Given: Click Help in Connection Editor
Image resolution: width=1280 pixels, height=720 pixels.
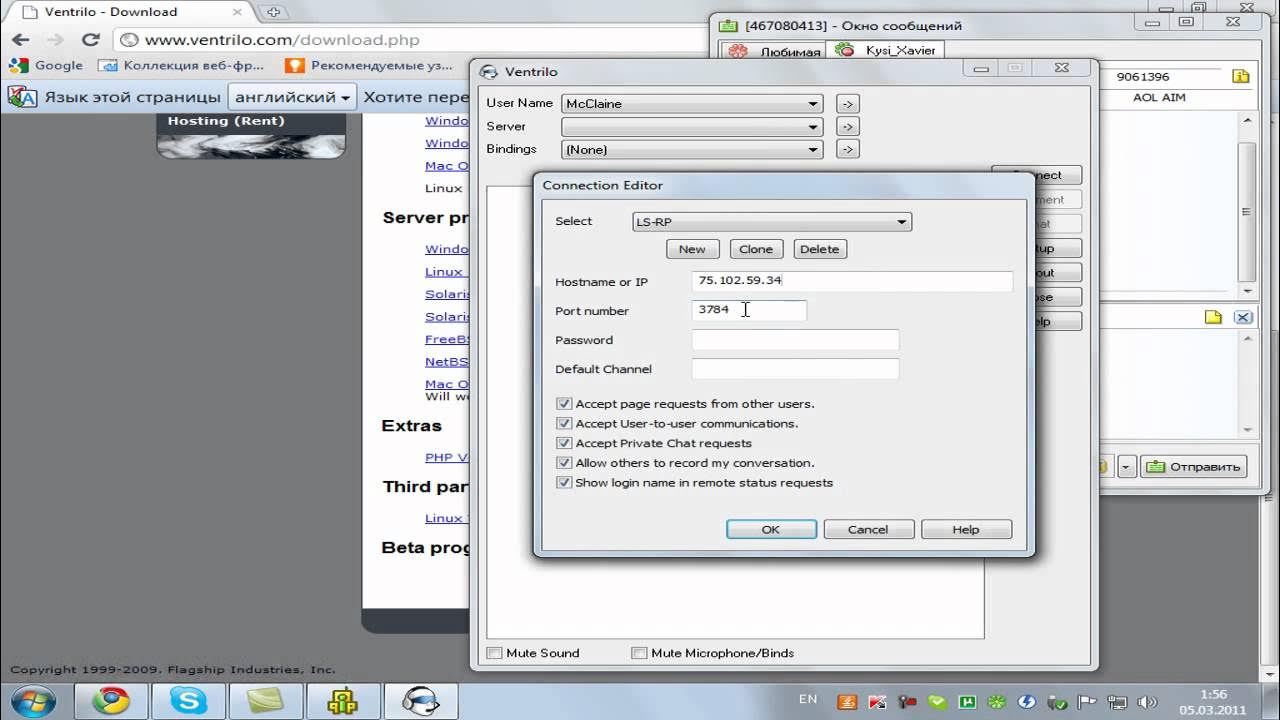Looking at the screenshot, I should click(966, 529).
